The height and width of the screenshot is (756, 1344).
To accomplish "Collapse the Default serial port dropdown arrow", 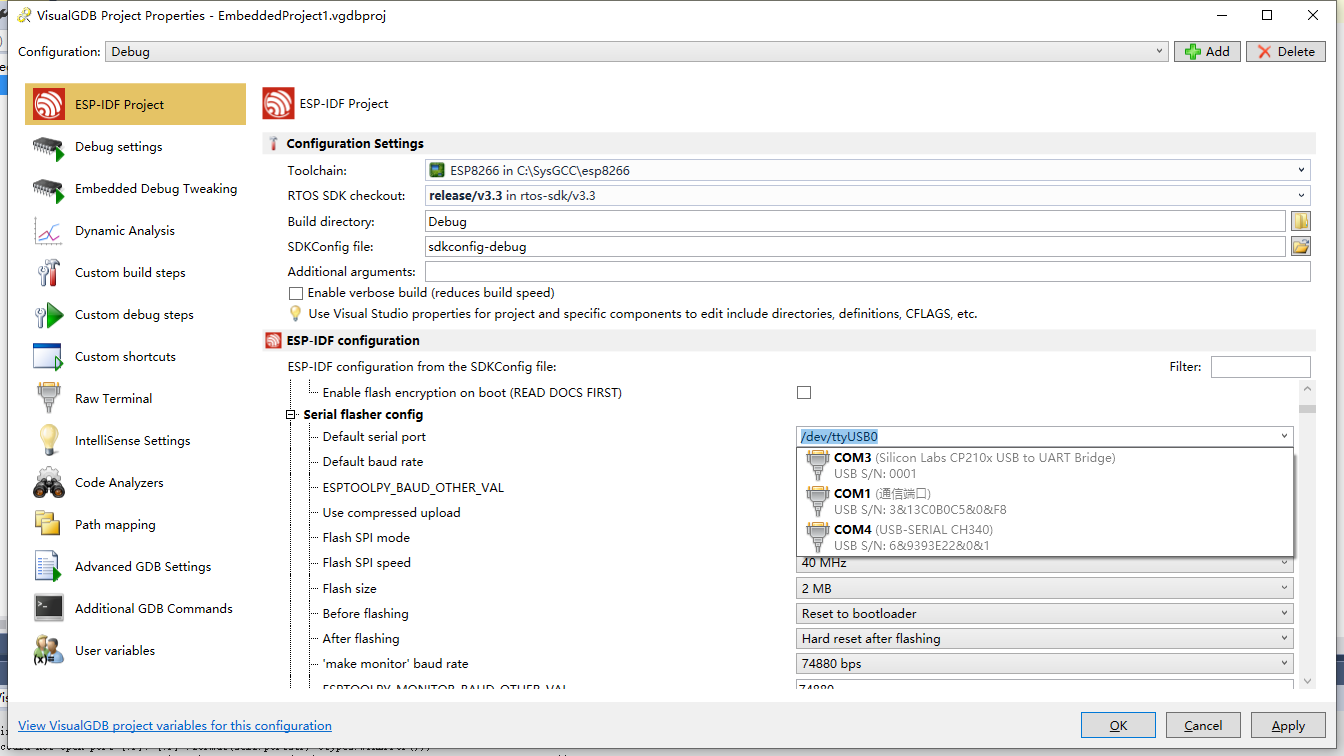I will coord(1284,437).
